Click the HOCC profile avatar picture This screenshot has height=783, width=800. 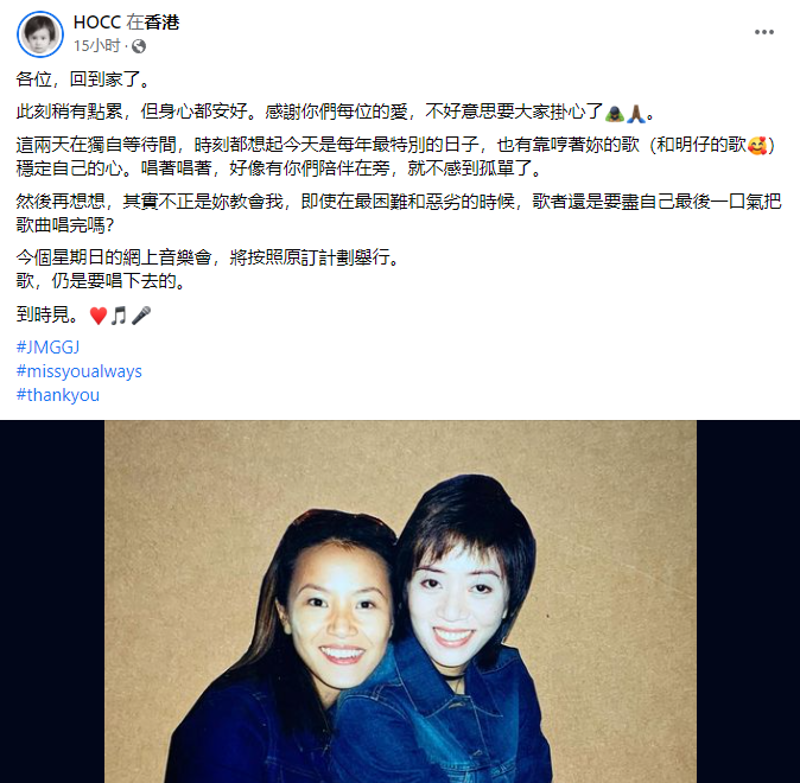click(x=40, y=34)
